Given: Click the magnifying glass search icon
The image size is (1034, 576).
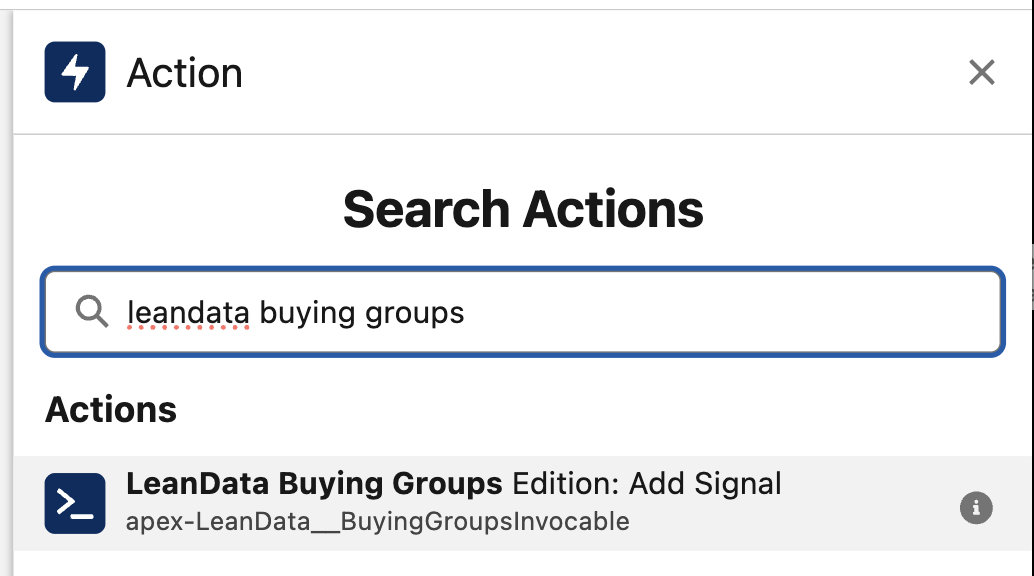Looking at the screenshot, I should click(92, 313).
